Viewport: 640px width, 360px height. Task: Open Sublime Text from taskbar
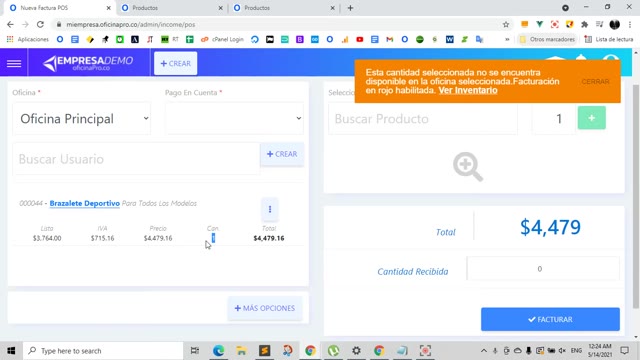264,351
